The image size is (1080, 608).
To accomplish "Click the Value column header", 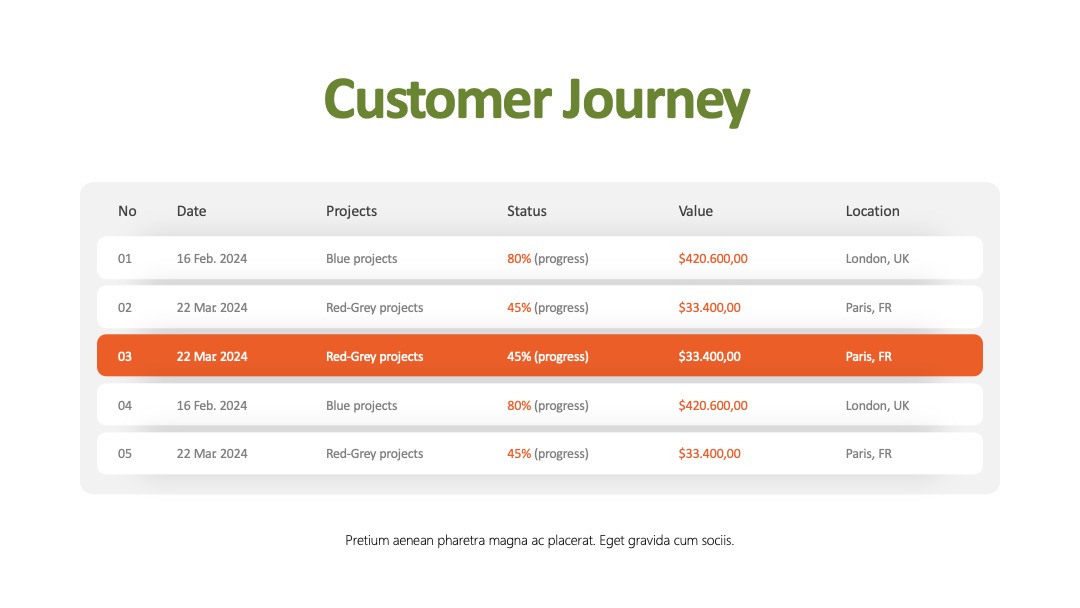I will [696, 211].
